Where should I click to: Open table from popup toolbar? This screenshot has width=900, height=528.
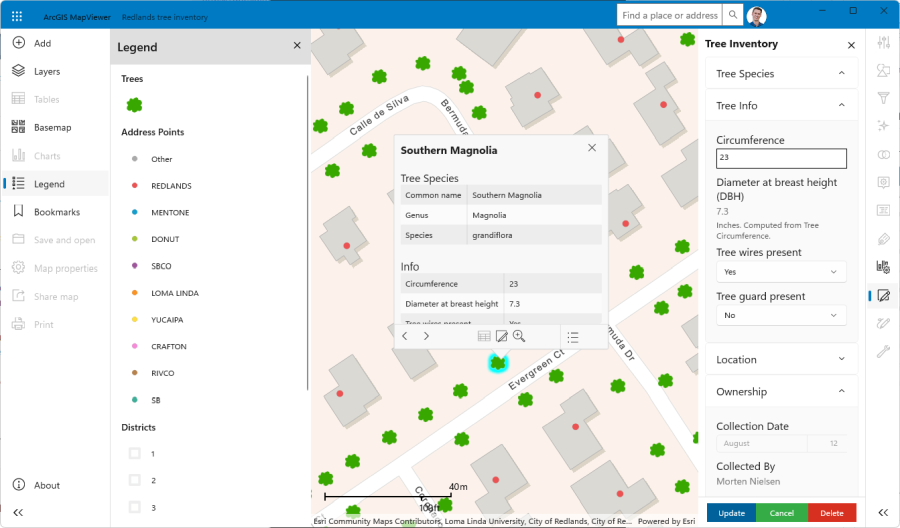pyautogui.click(x=484, y=336)
